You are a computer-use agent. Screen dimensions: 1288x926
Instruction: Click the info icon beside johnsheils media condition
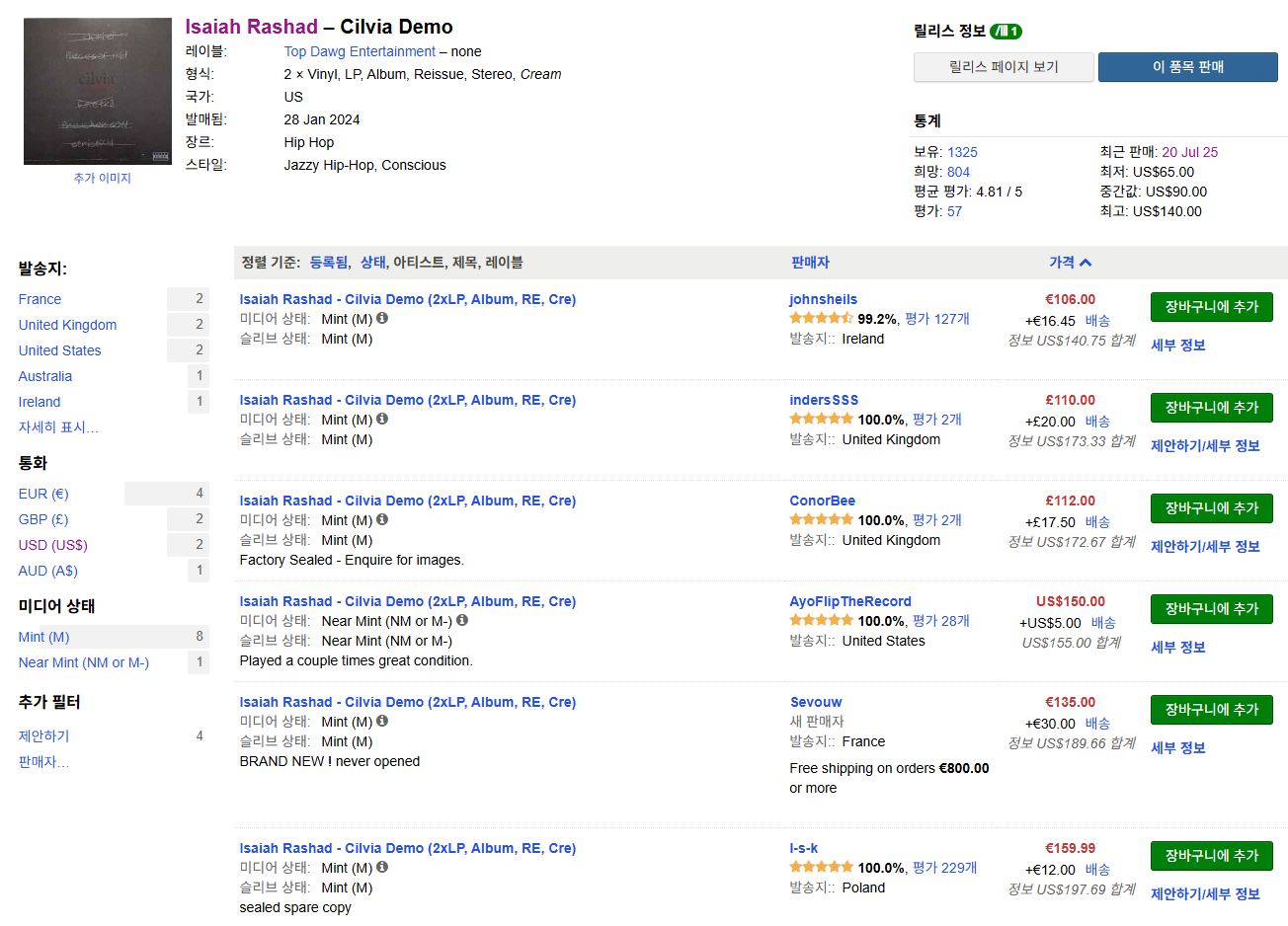point(382,318)
